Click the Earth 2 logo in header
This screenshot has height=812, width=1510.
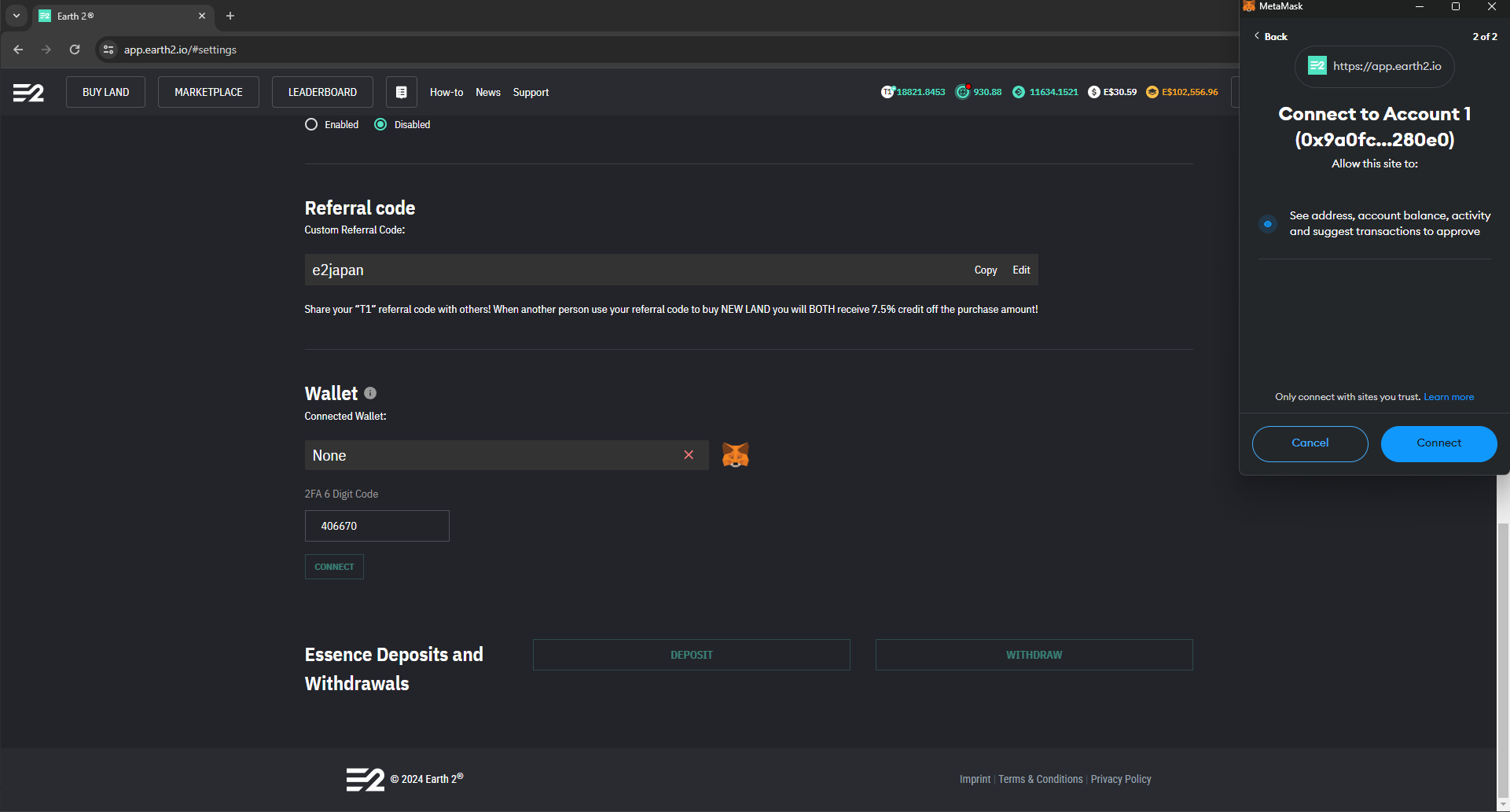click(x=28, y=93)
